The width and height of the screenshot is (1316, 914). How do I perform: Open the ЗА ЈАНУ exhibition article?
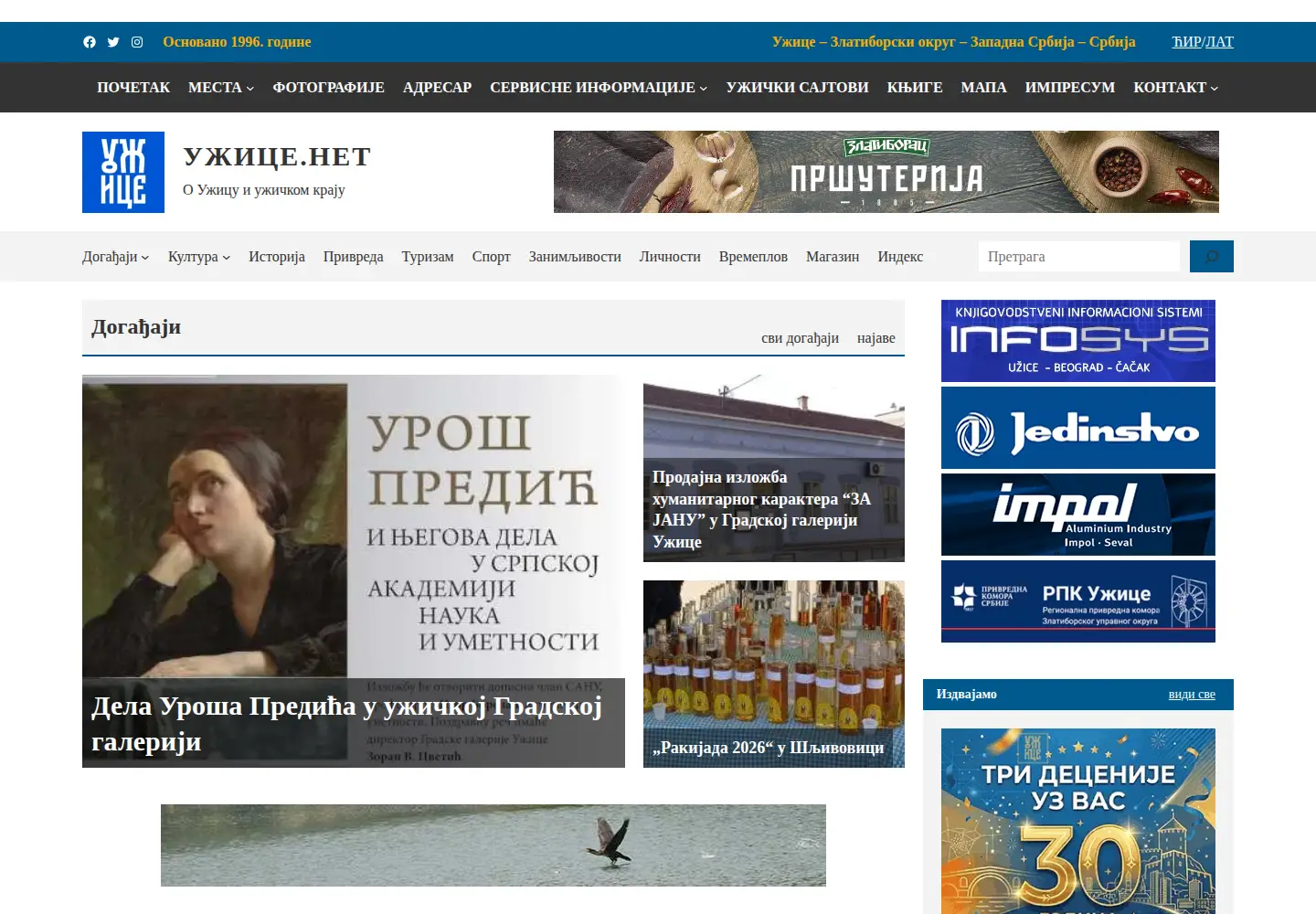(x=761, y=509)
